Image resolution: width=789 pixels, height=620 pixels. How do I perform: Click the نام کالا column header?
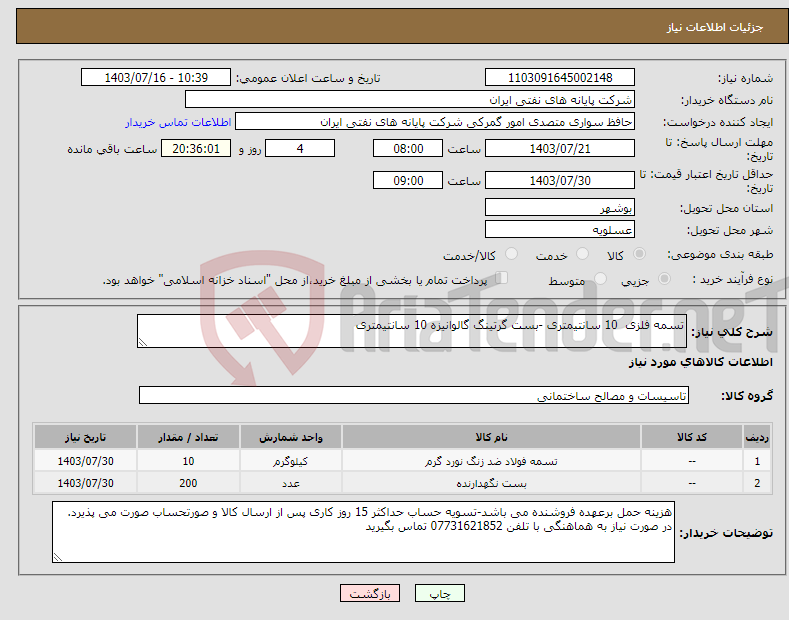(491, 437)
